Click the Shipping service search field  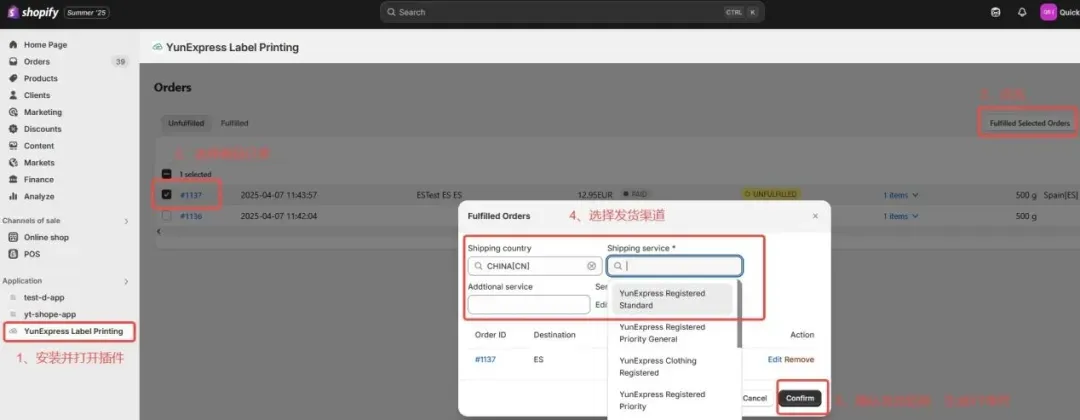pyautogui.click(x=675, y=266)
